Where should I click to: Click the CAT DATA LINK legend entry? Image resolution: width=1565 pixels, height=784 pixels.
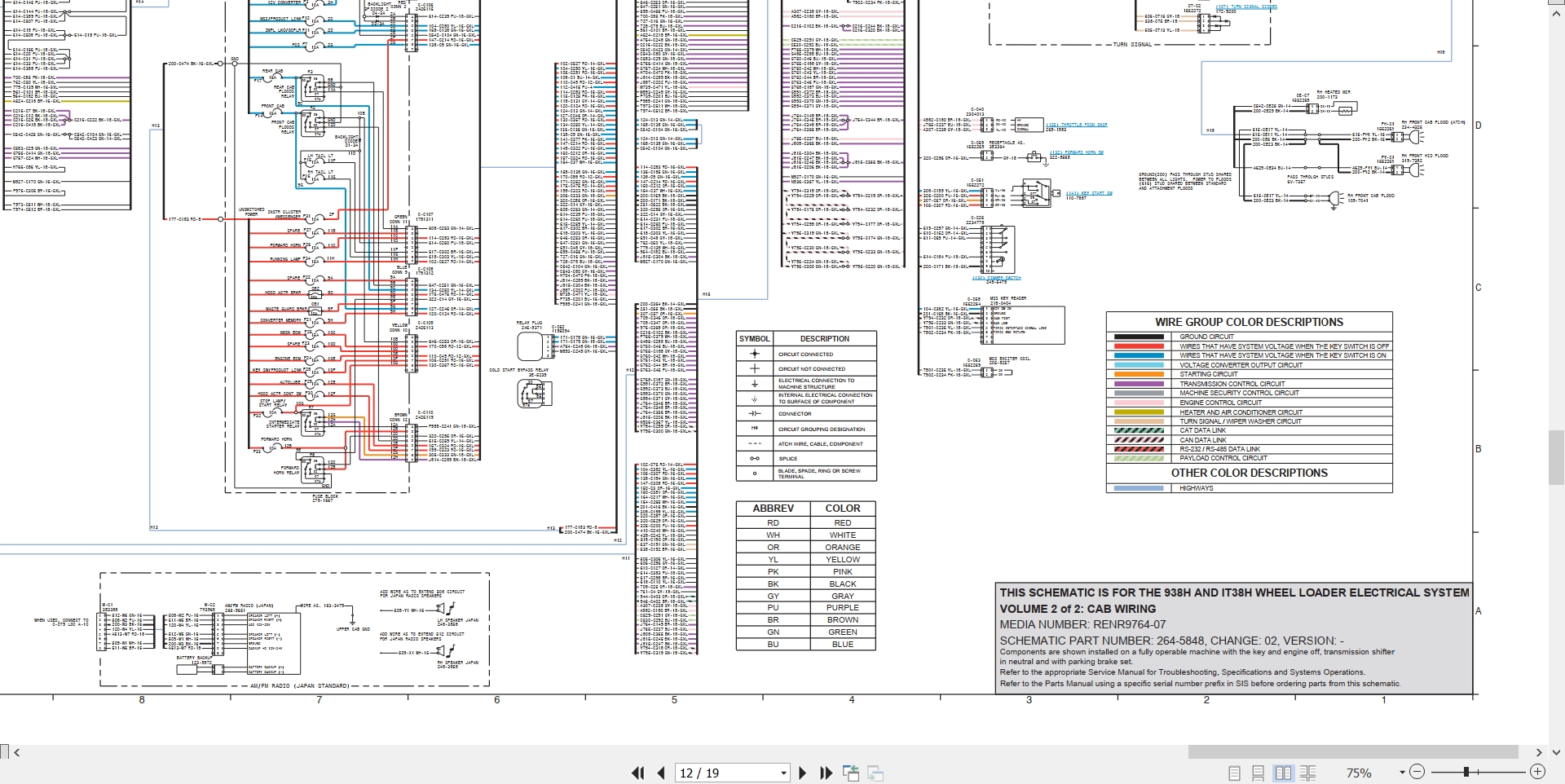click(x=1202, y=430)
